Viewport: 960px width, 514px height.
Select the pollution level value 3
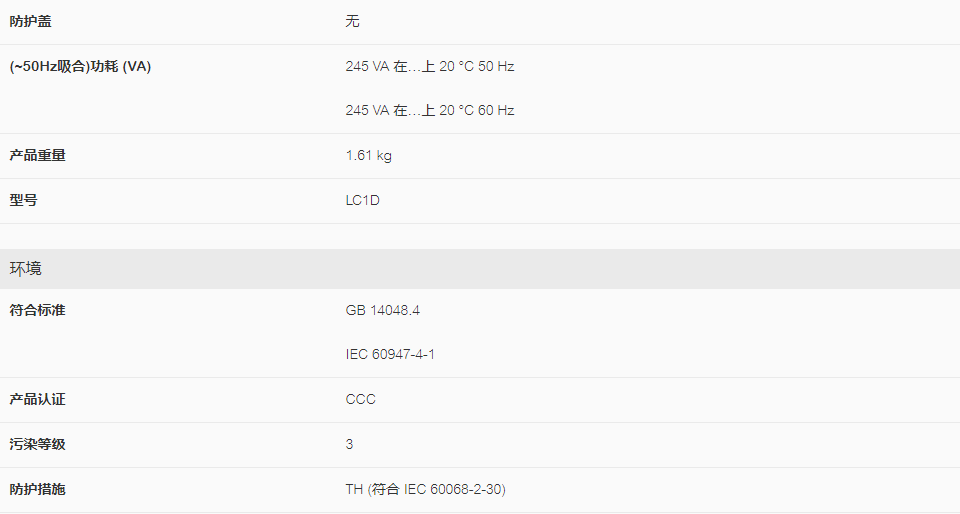coord(349,444)
